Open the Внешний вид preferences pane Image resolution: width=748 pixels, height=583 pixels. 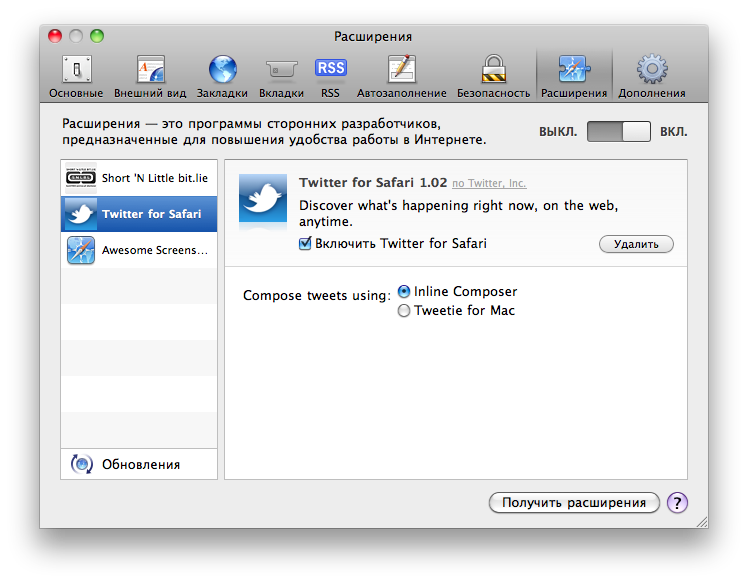pyautogui.click(x=150, y=76)
